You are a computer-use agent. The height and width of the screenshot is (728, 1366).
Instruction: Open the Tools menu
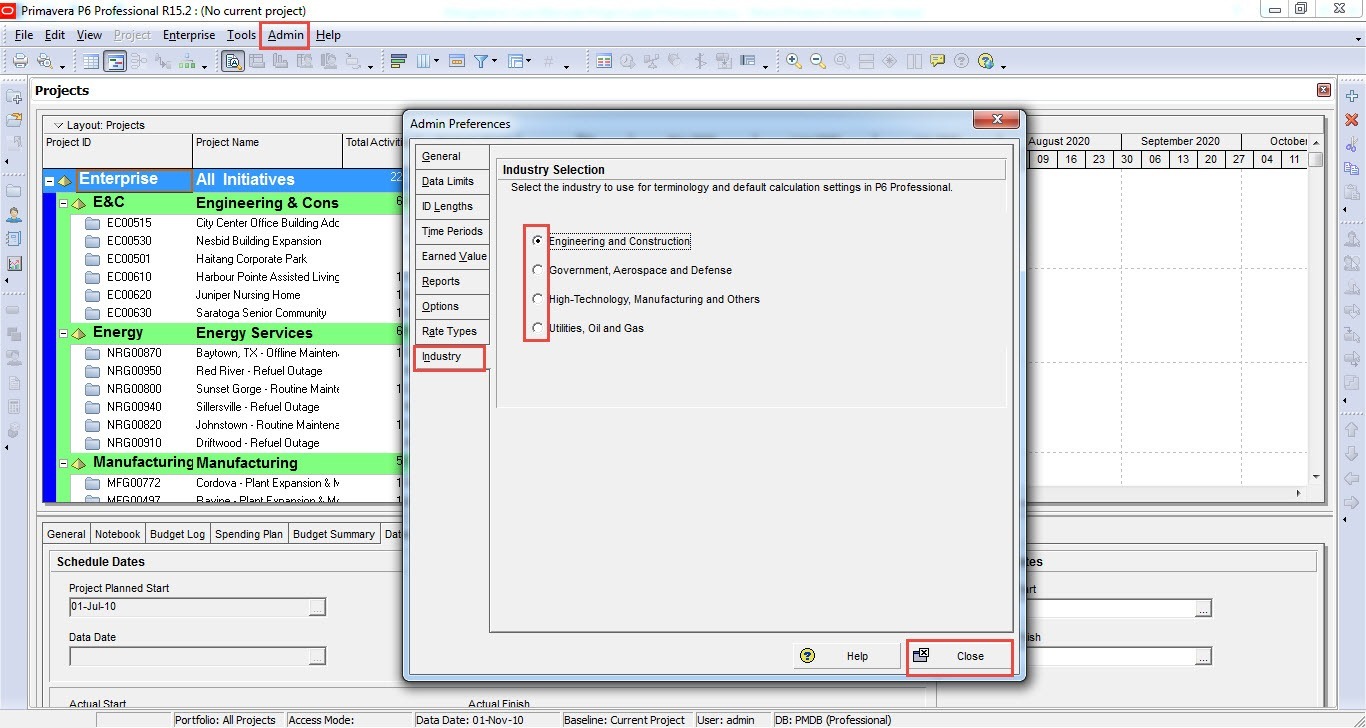click(x=241, y=35)
